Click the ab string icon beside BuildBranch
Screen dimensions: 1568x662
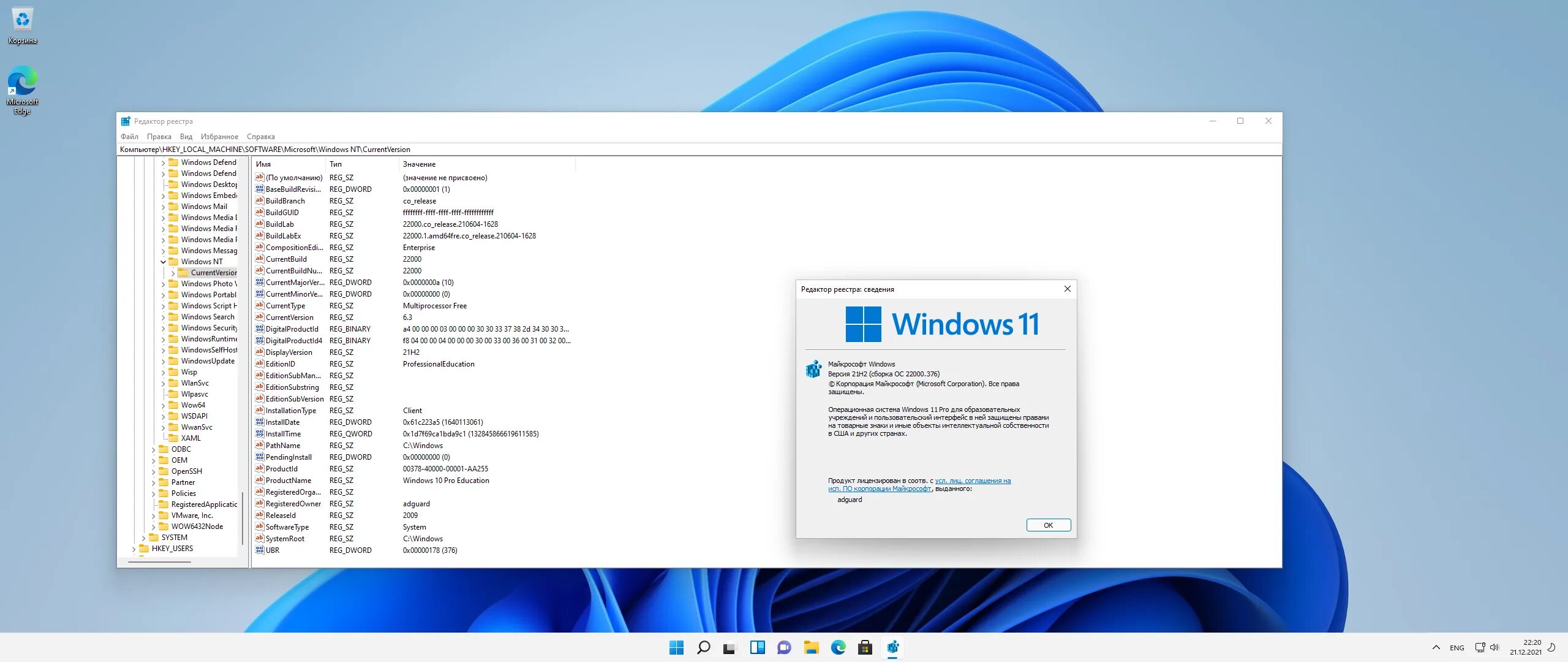259,200
